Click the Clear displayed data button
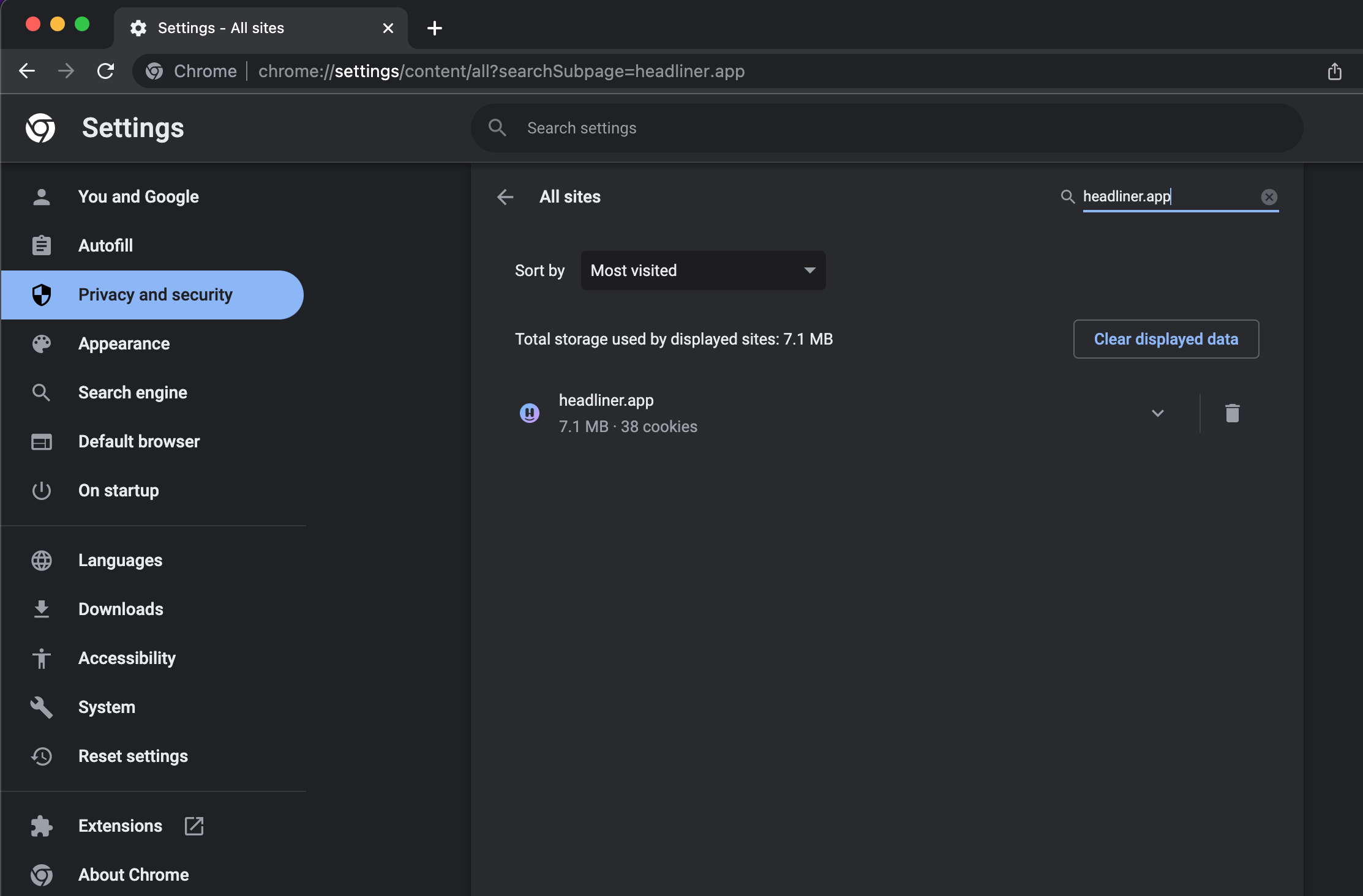1363x896 pixels. click(1166, 339)
